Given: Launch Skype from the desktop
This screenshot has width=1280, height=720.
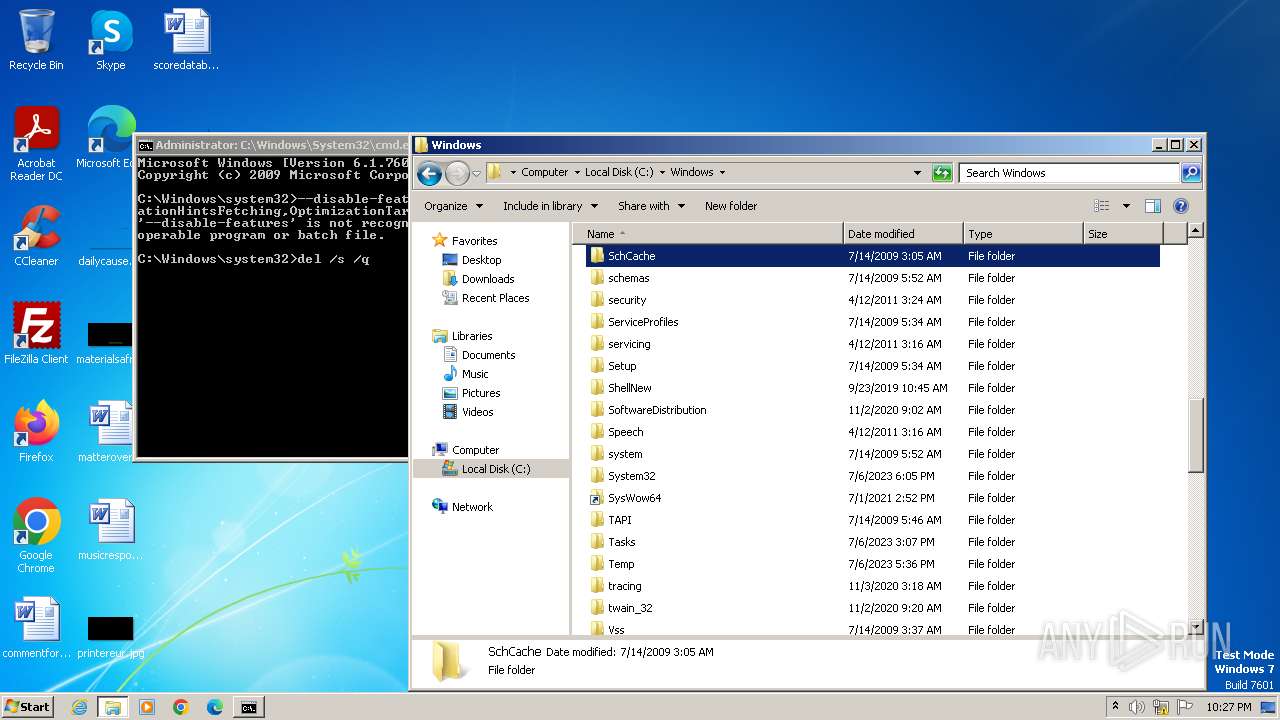Looking at the screenshot, I should 110,41.
